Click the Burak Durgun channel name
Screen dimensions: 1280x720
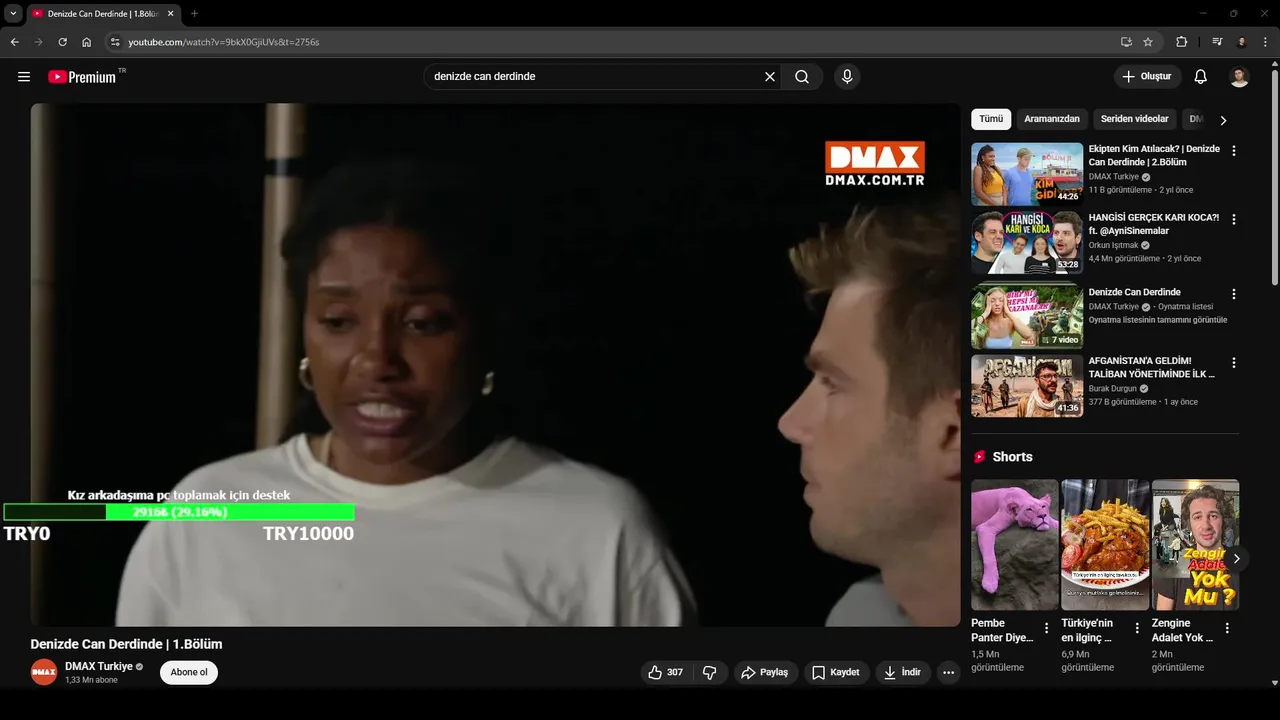pyautogui.click(x=1113, y=388)
